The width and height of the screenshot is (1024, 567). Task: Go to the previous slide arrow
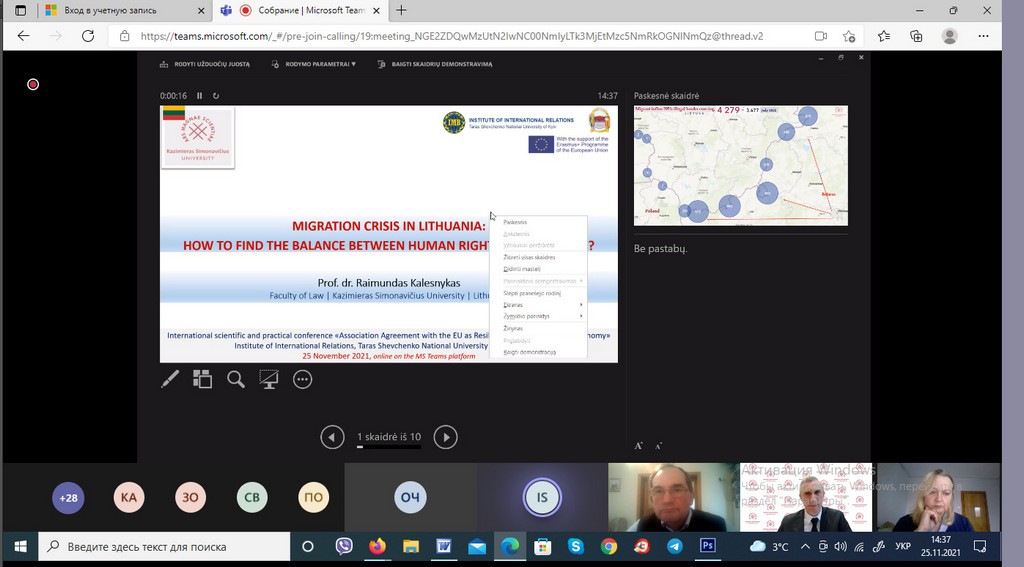[332, 437]
